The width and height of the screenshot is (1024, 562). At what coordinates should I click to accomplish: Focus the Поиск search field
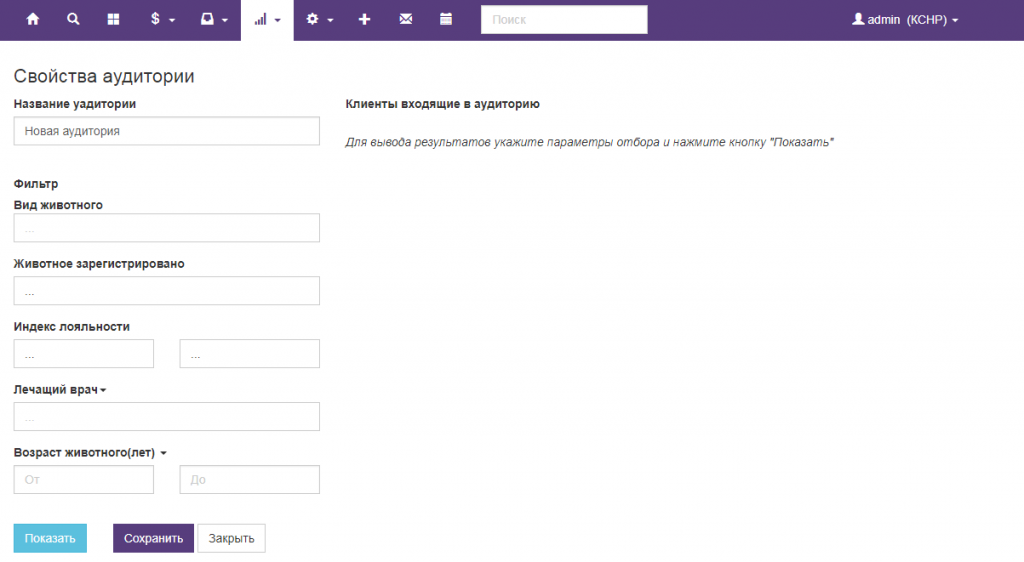564,20
